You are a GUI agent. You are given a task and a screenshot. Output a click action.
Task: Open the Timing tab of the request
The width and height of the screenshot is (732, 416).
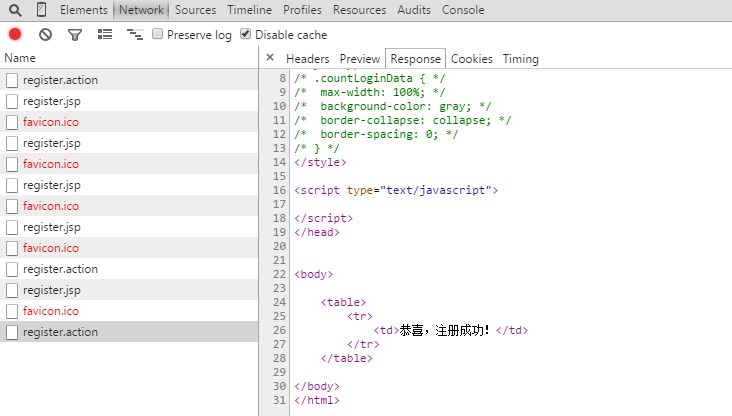(521, 59)
